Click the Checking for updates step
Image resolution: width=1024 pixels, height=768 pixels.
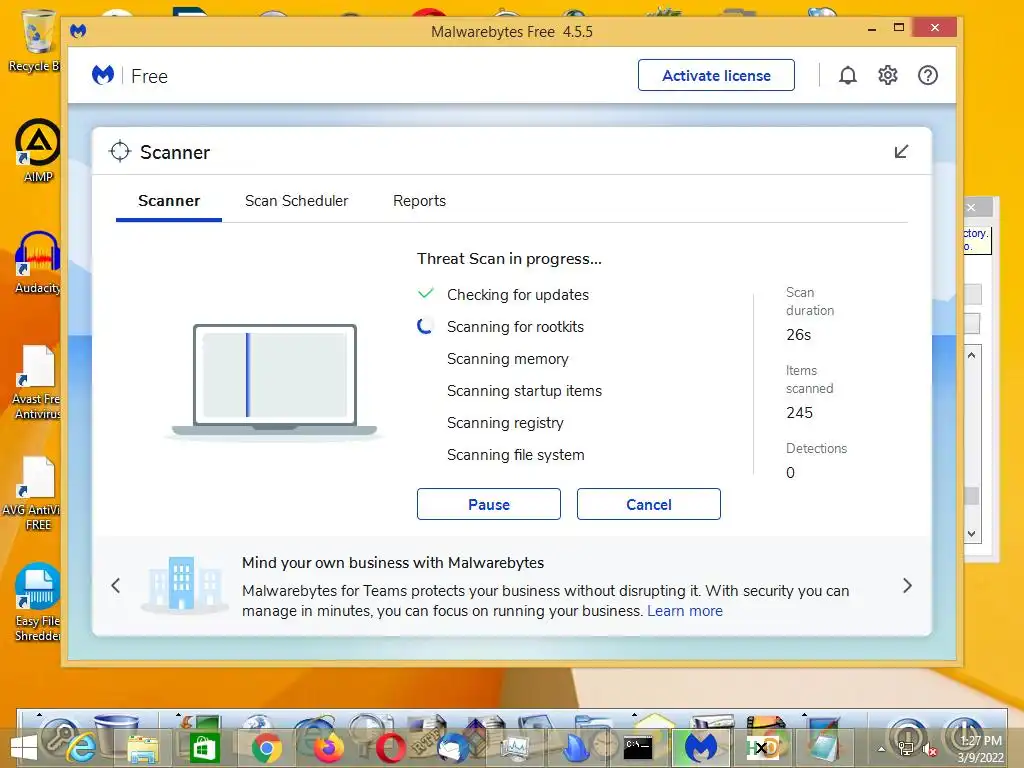tap(518, 295)
